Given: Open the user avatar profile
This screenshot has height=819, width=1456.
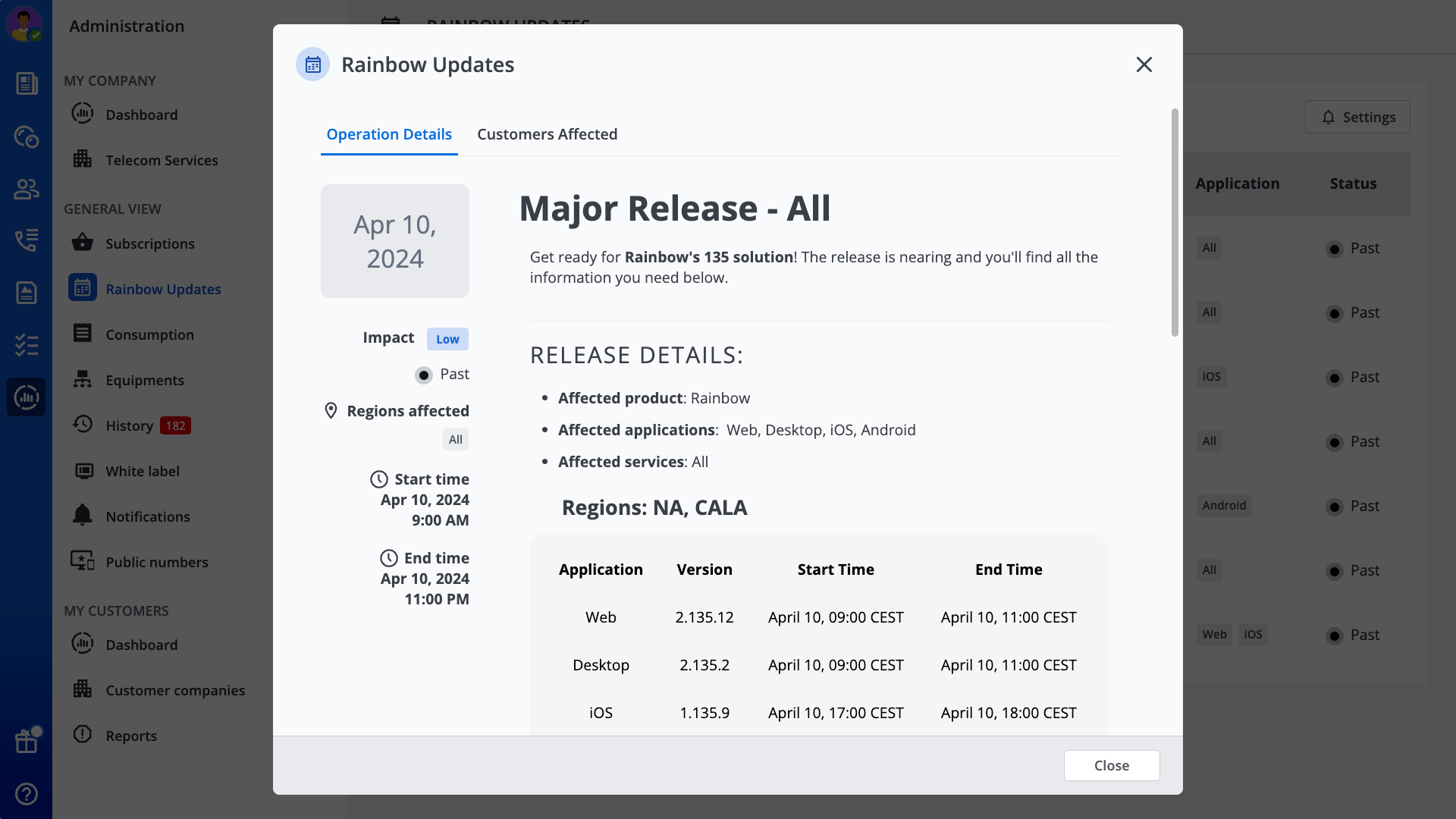Looking at the screenshot, I should point(24,24).
